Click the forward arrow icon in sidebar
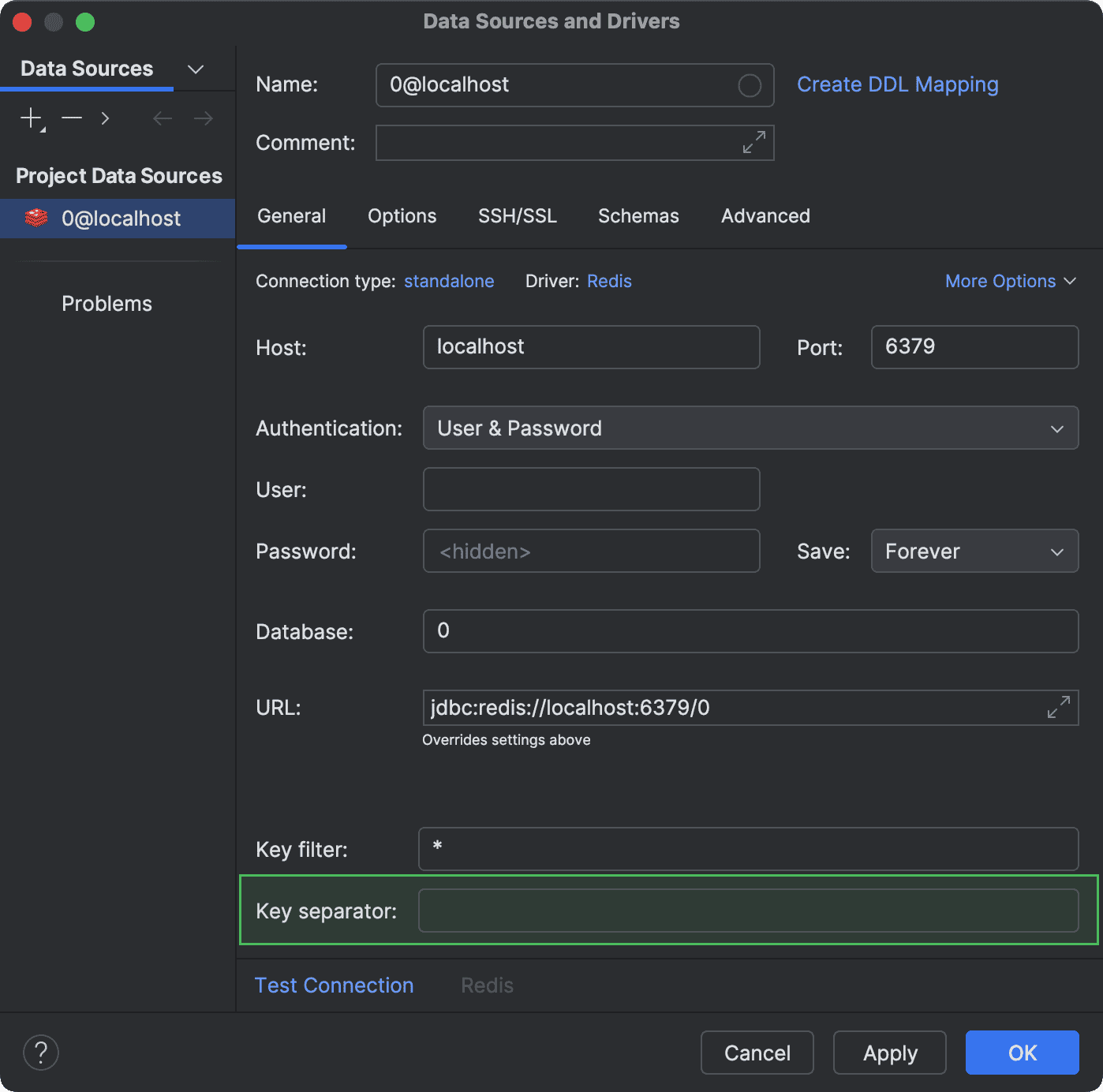Image resolution: width=1103 pixels, height=1092 pixels. 204,118
